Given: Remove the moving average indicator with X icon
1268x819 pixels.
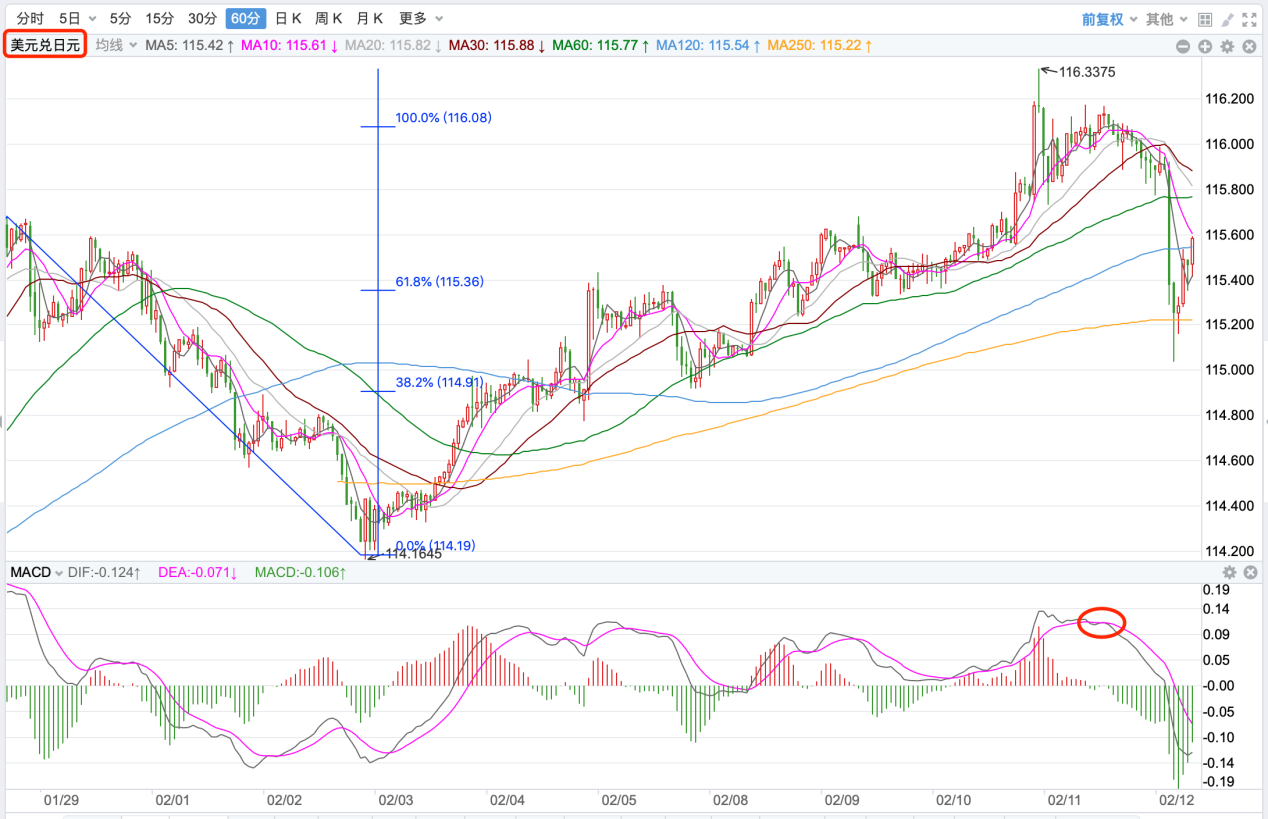Looking at the screenshot, I should (1249, 46).
